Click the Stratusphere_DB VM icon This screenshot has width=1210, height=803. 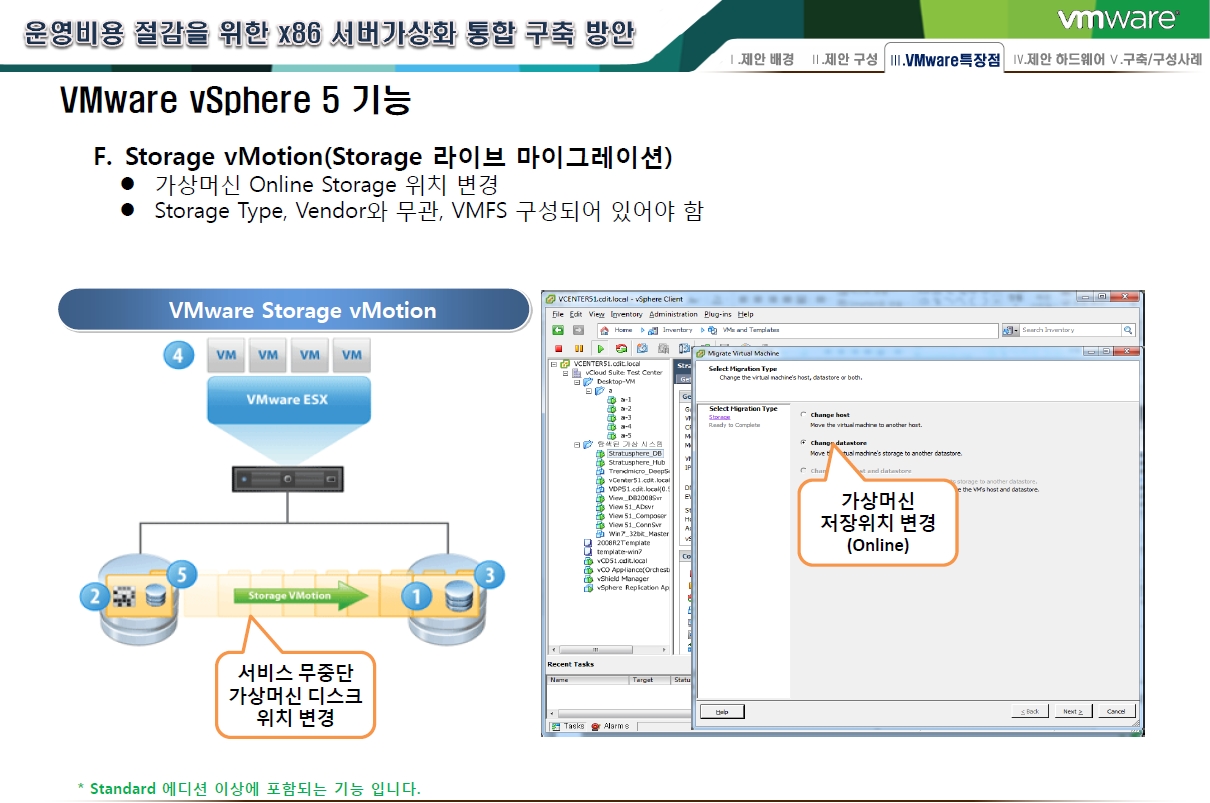click(x=601, y=453)
